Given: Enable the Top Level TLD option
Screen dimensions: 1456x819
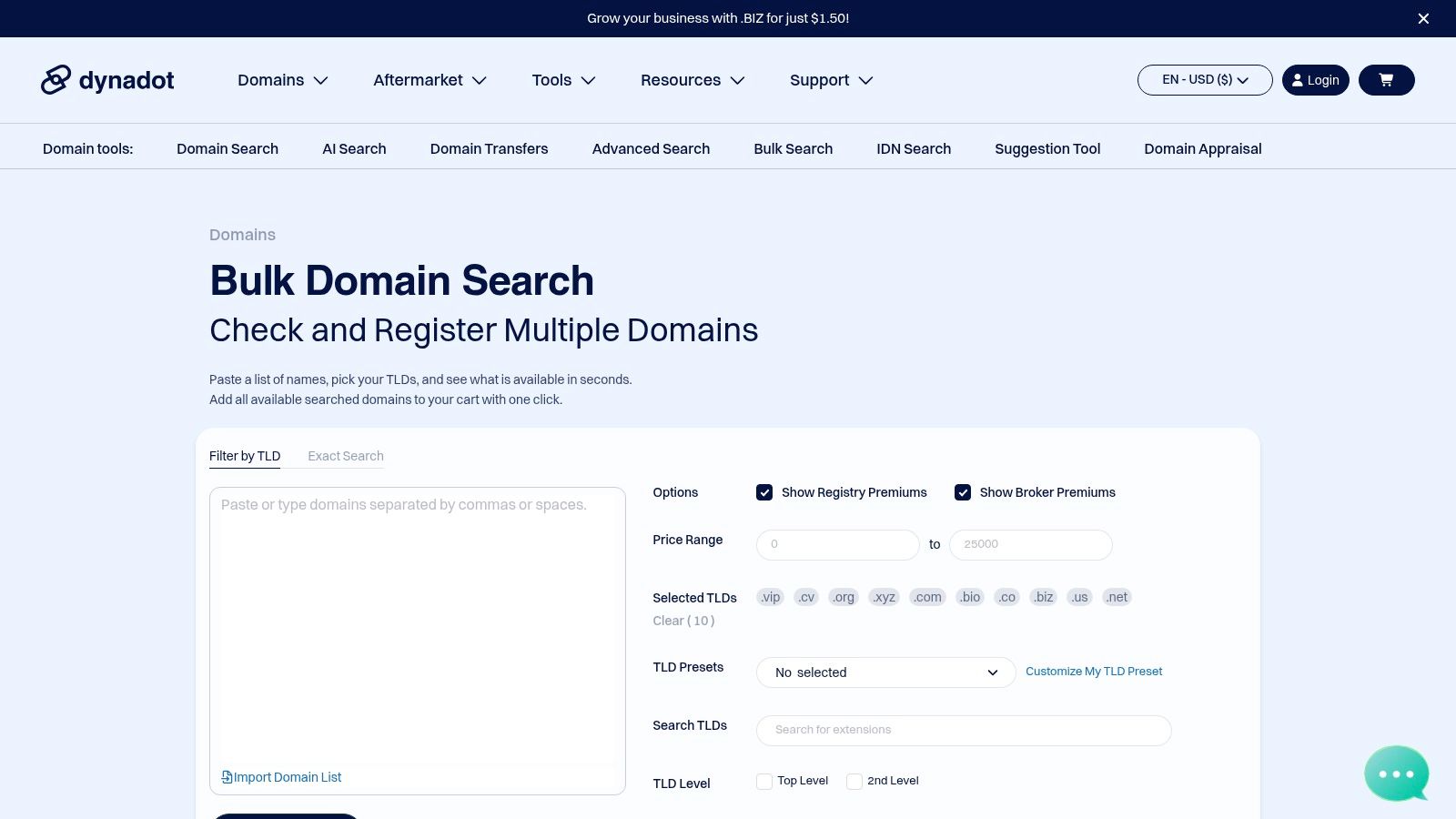Looking at the screenshot, I should click(764, 781).
